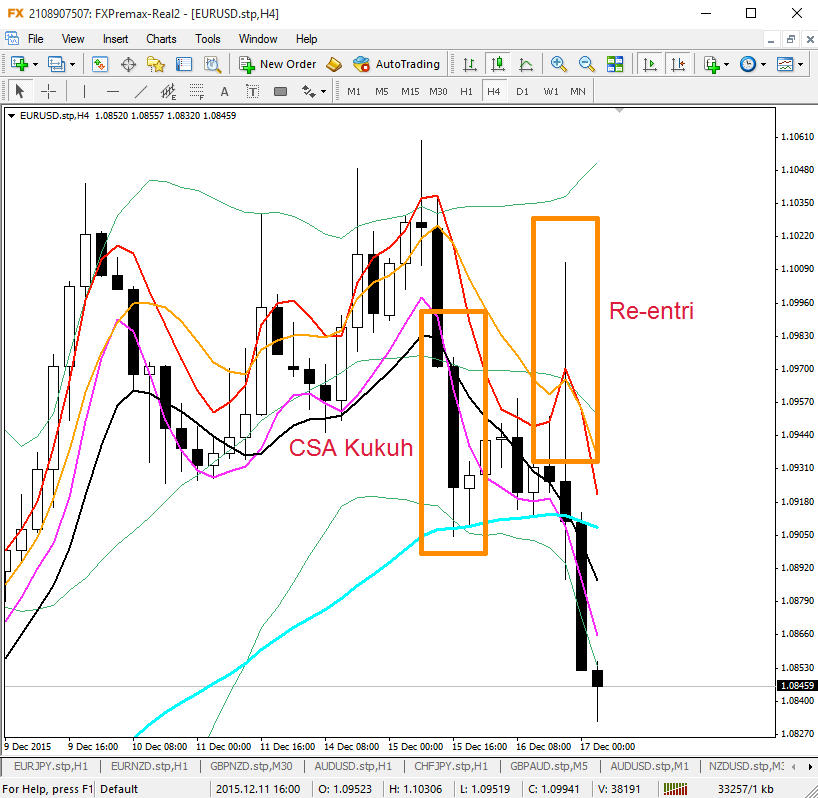Viewport: 818px width, 798px height.
Task: Click the New Order button
Action: [278, 64]
